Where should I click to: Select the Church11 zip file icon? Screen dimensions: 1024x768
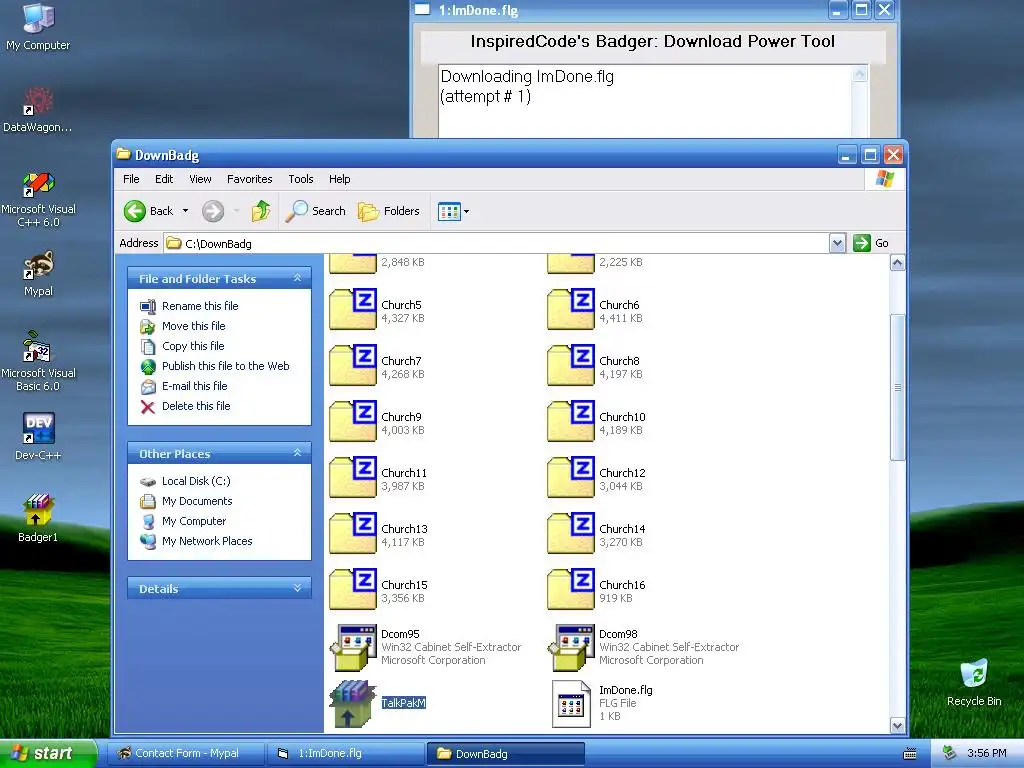(353, 477)
